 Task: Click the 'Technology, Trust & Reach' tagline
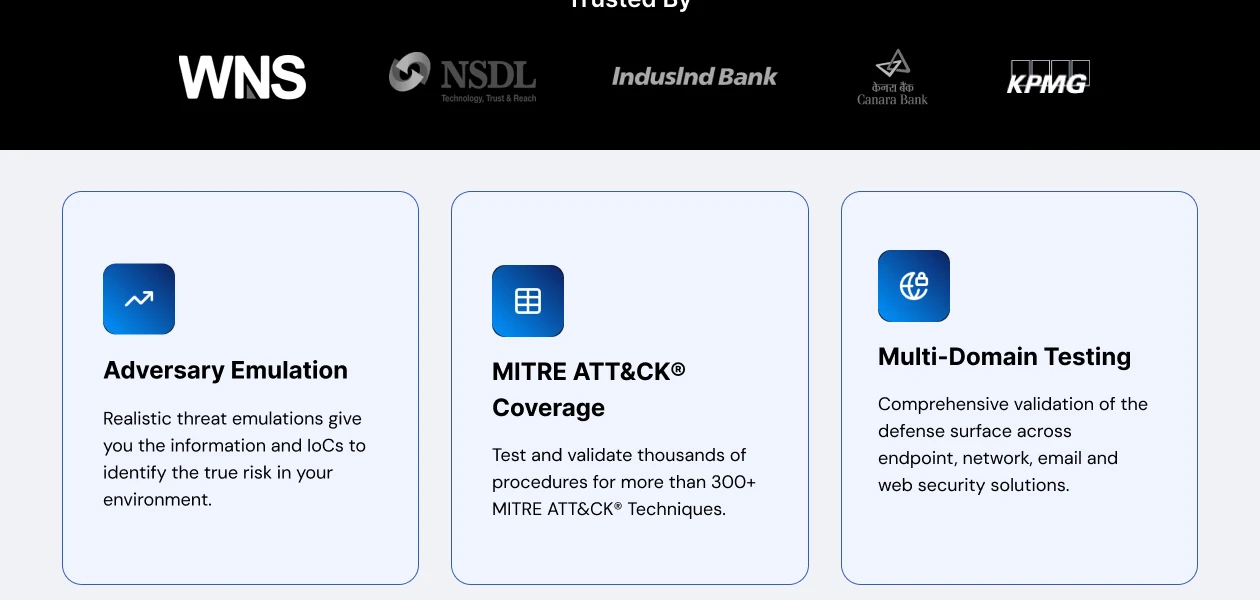pyautogui.click(x=488, y=98)
